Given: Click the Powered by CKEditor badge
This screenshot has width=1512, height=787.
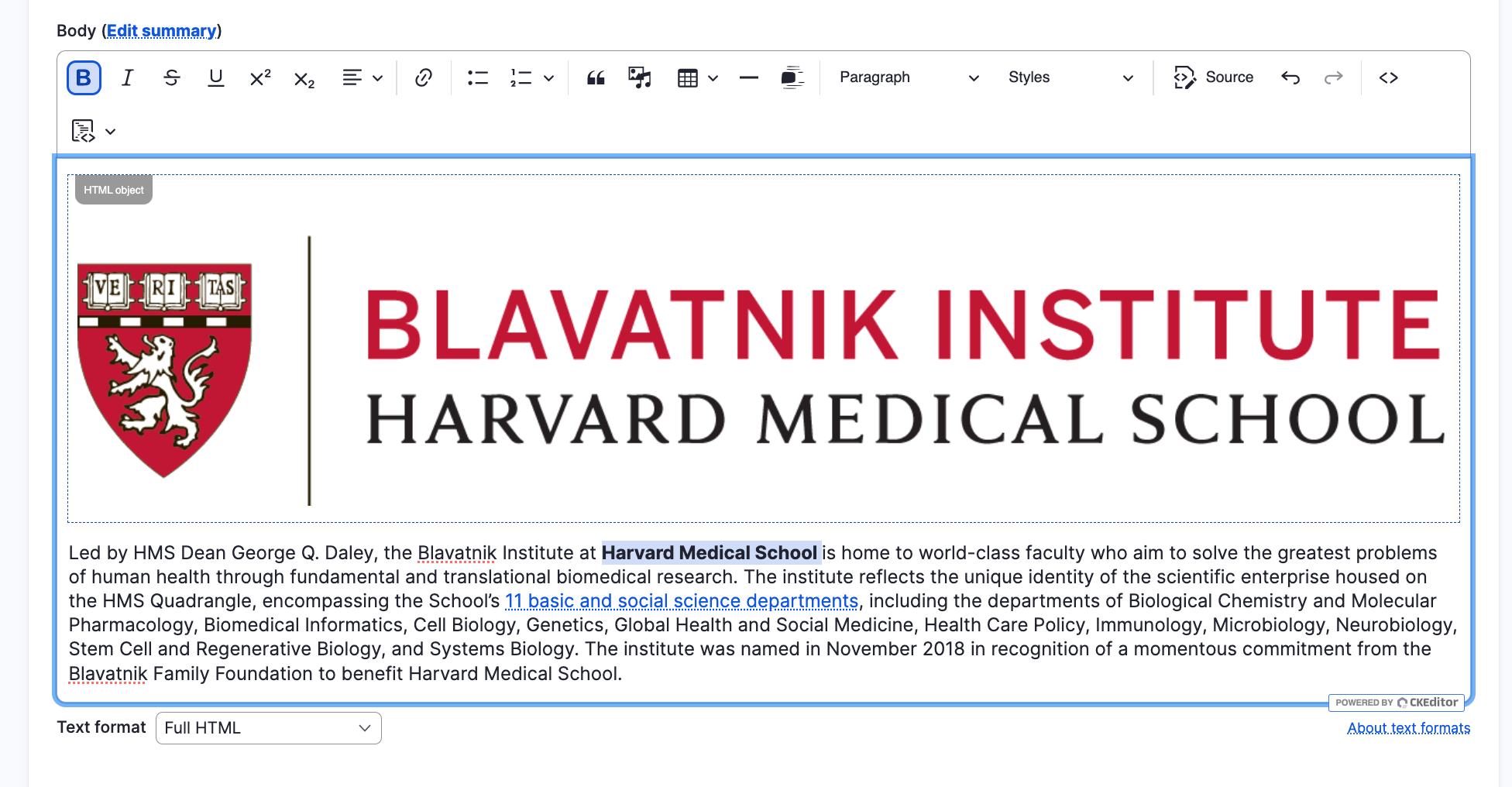Looking at the screenshot, I should click(1397, 703).
